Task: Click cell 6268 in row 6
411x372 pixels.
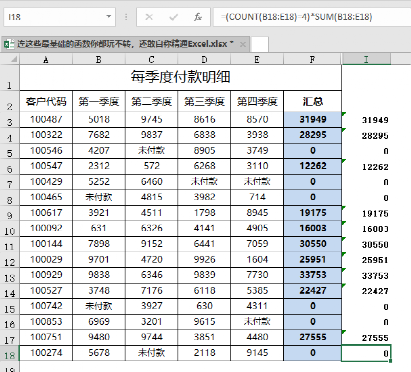Action: [x=204, y=166]
